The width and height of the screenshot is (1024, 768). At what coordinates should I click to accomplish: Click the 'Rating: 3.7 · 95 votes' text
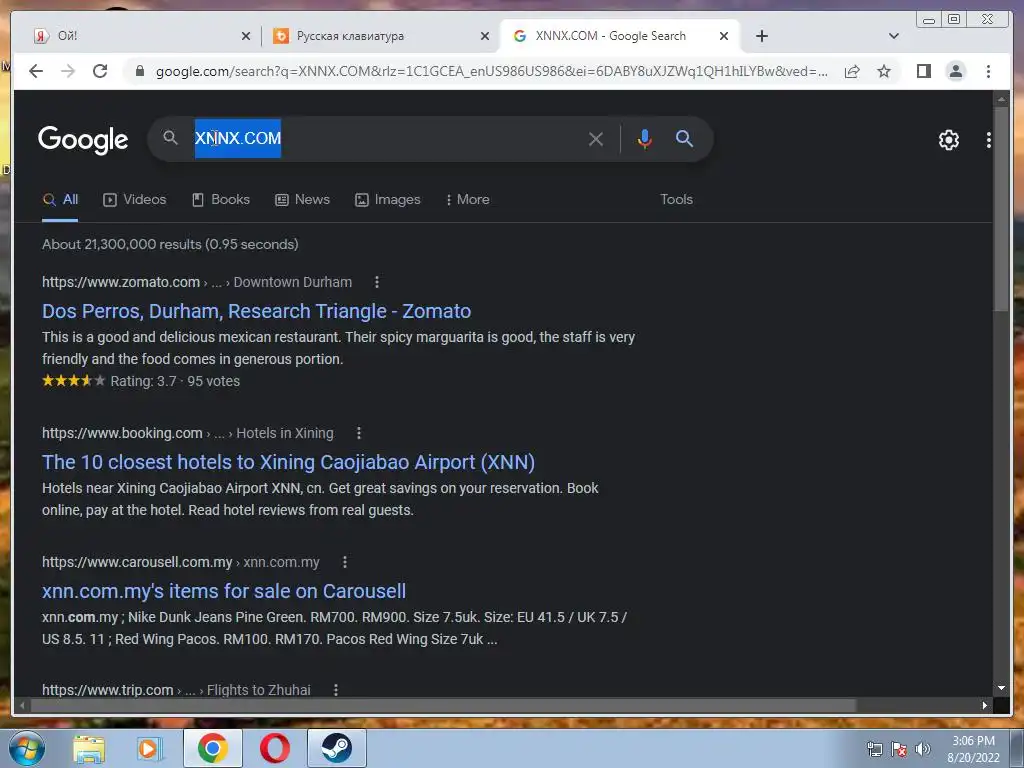tap(175, 381)
